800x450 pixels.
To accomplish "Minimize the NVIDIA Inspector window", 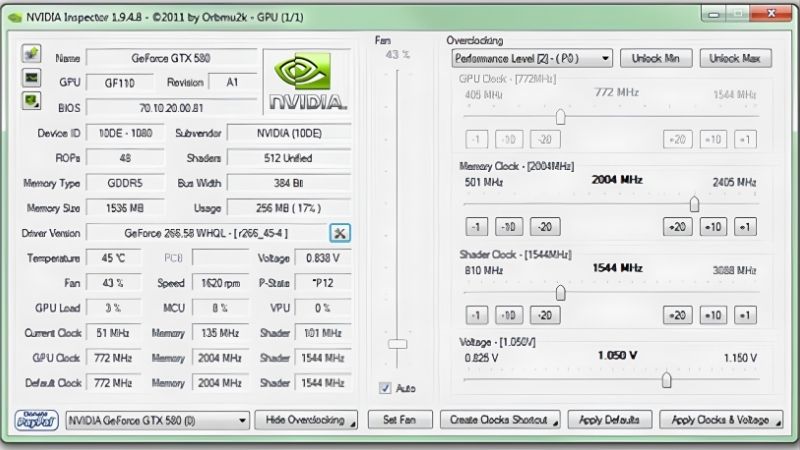I will (x=714, y=14).
